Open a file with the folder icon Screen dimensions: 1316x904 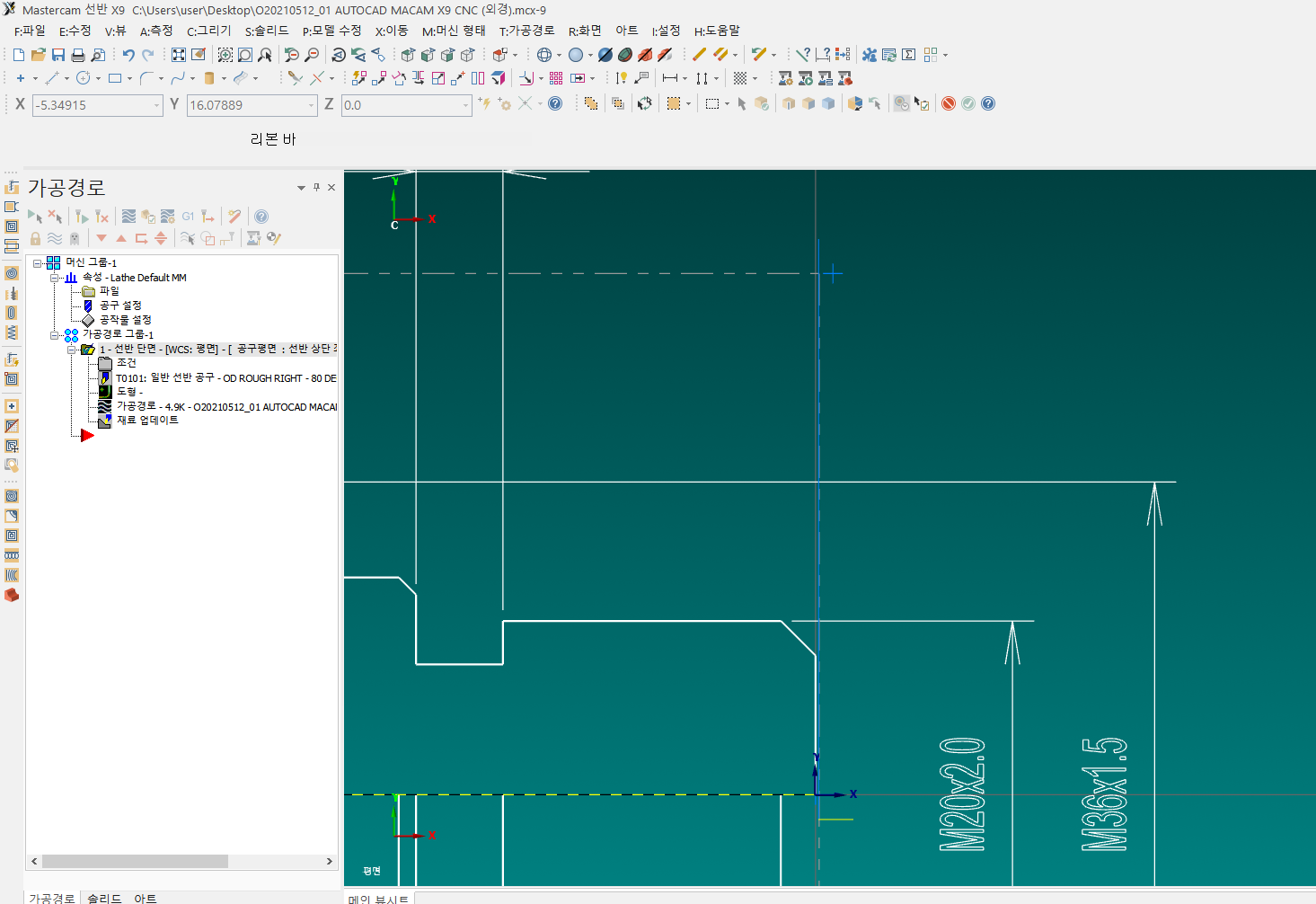39,55
